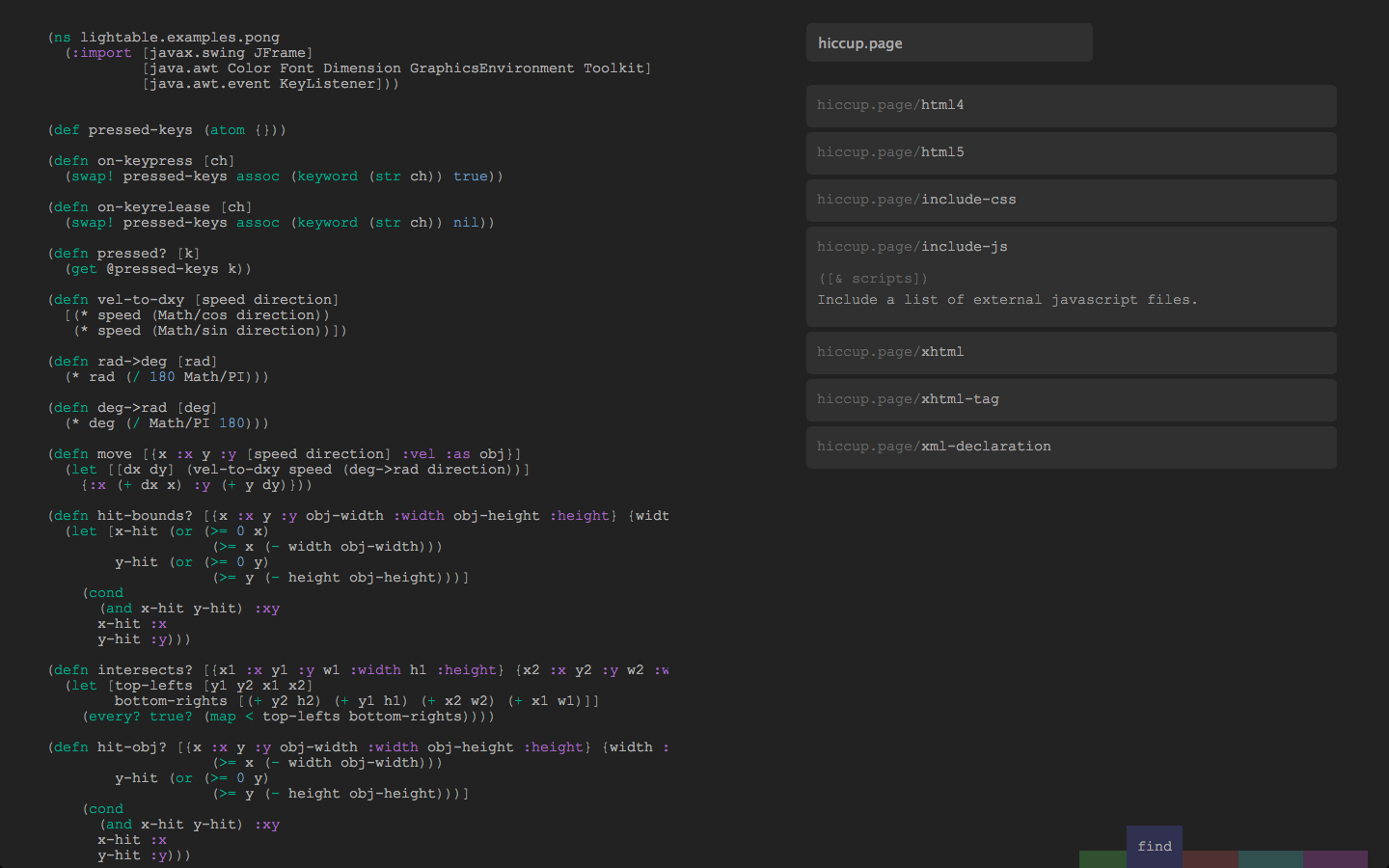
Task: Click the ns lightable.examples.pong declaration
Action: (x=166, y=38)
